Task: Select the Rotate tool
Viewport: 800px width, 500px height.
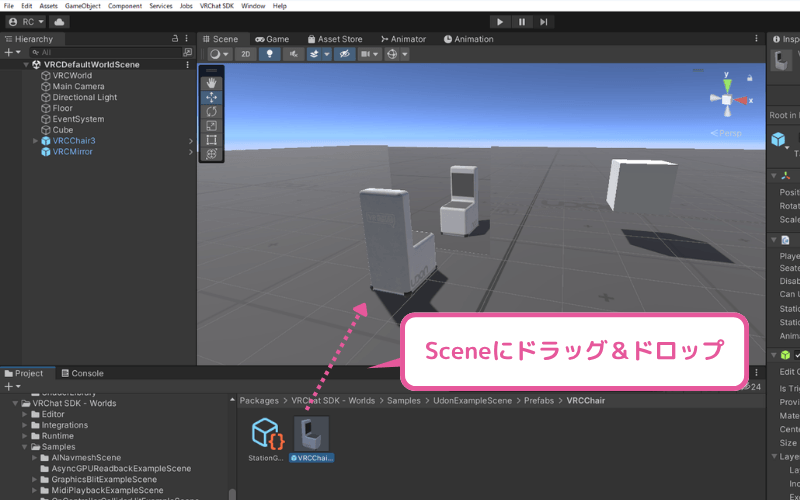Action: click(x=211, y=112)
